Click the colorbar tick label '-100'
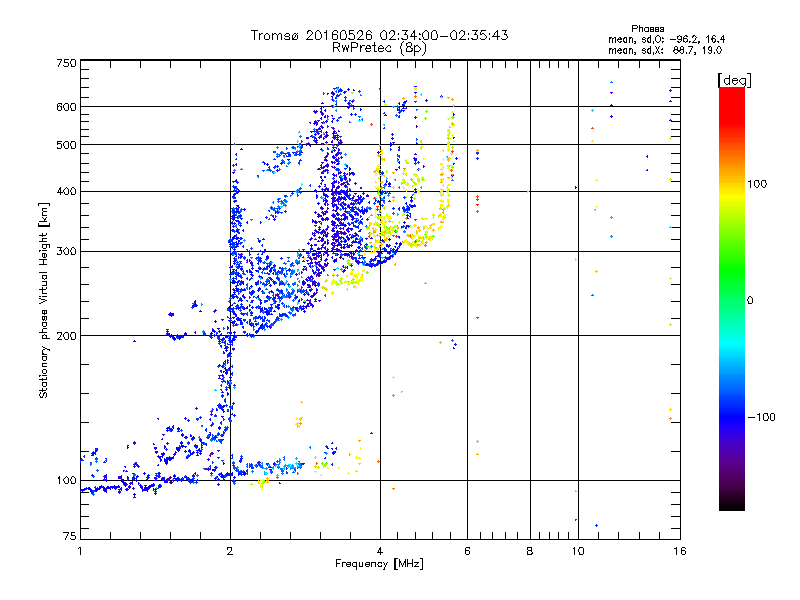800x600 pixels. [x=761, y=417]
